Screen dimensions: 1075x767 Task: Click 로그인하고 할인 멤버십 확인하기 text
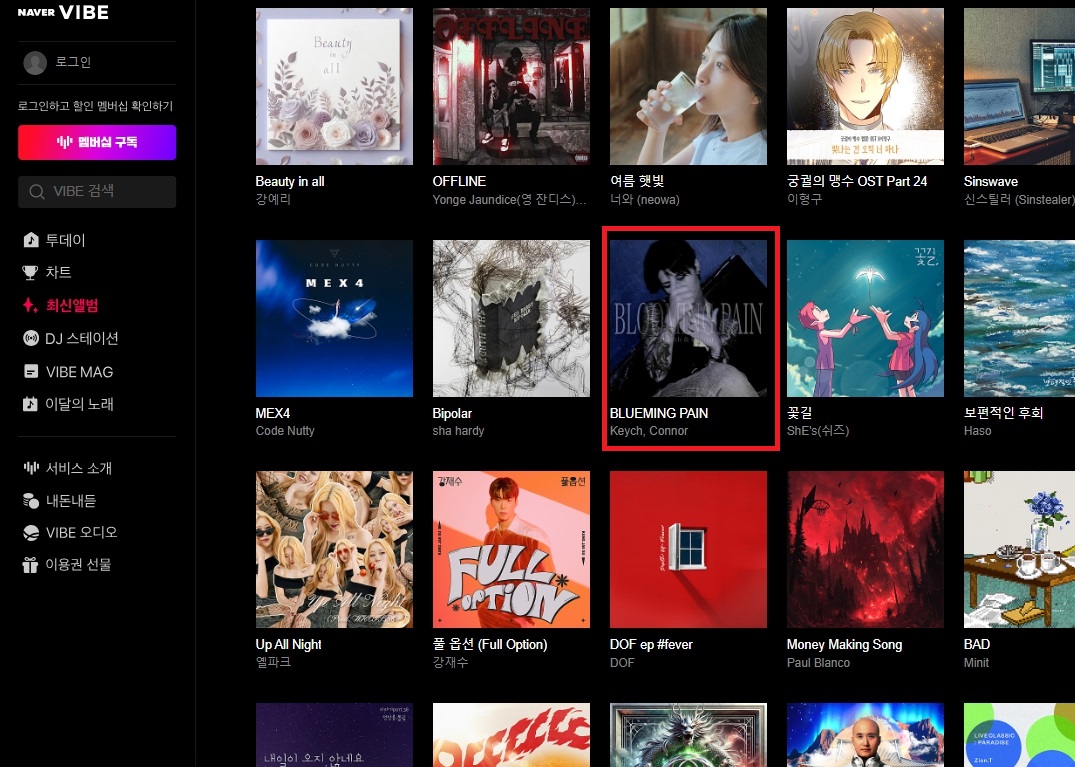[x=95, y=106]
